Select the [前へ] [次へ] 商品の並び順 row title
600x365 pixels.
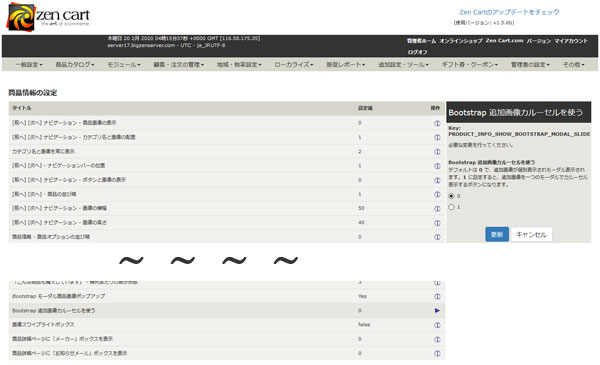coord(44,194)
